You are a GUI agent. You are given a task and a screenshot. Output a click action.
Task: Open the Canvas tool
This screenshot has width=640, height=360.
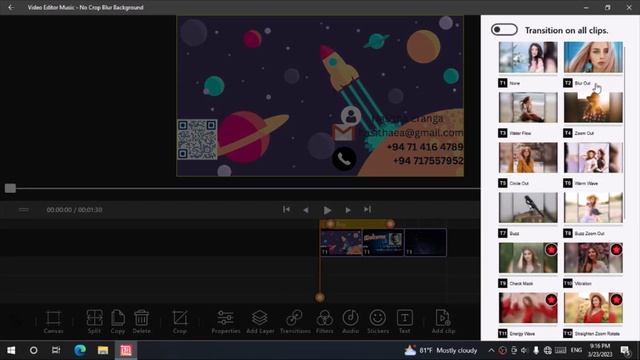click(53, 322)
